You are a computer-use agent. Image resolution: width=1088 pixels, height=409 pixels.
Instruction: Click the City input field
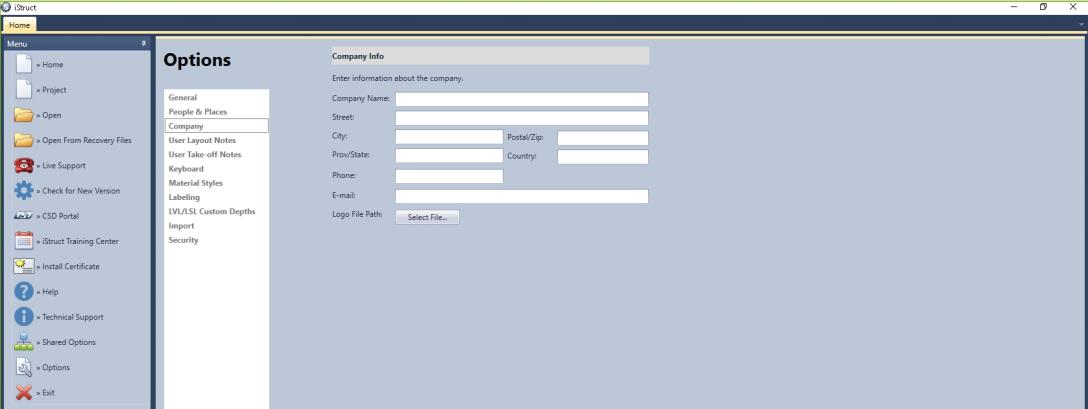click(x=449, y=137)
